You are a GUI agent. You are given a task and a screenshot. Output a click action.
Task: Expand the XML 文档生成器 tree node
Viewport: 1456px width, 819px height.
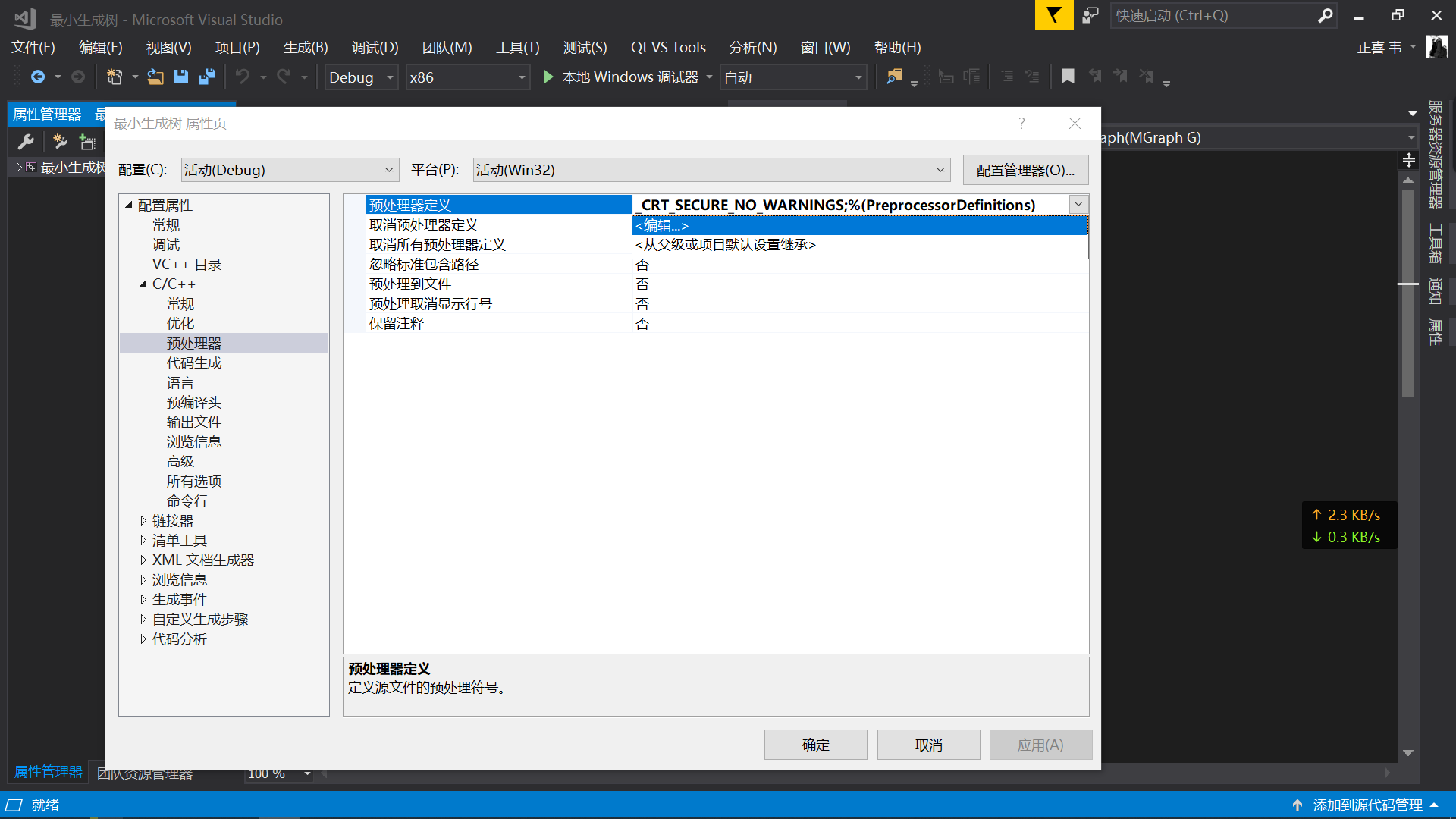143,560
